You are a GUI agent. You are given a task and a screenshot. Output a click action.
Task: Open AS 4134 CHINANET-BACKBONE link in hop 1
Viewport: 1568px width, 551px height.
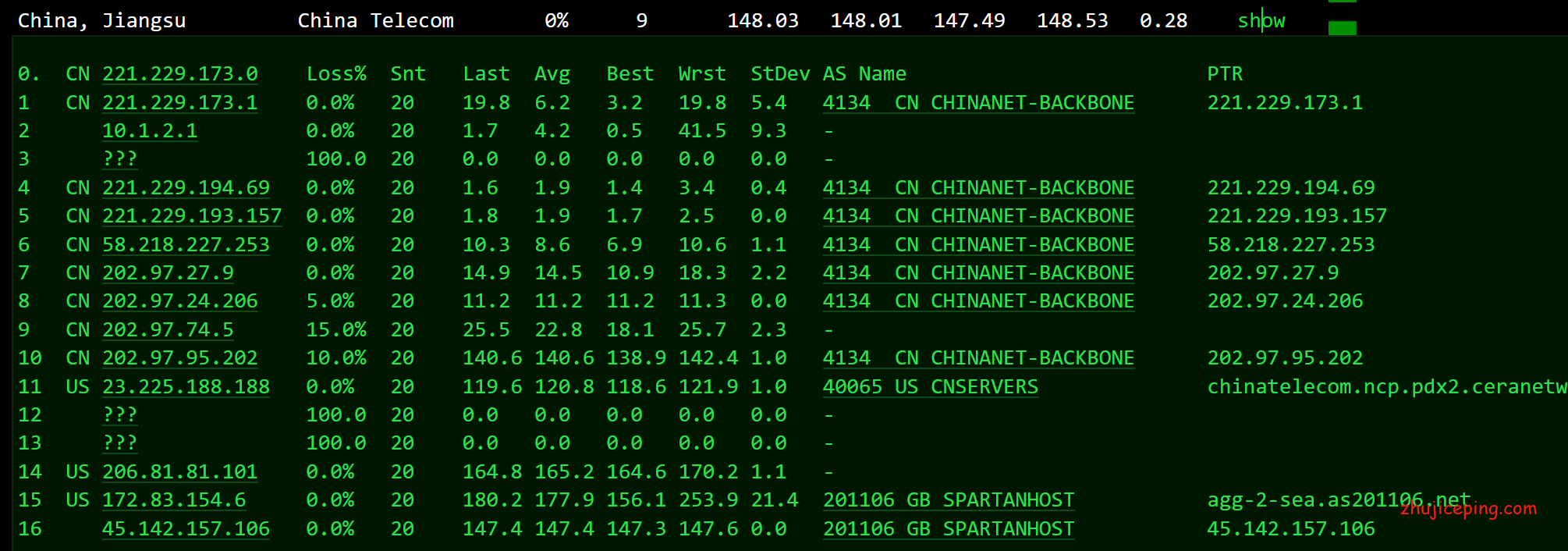tap(979, 103)
